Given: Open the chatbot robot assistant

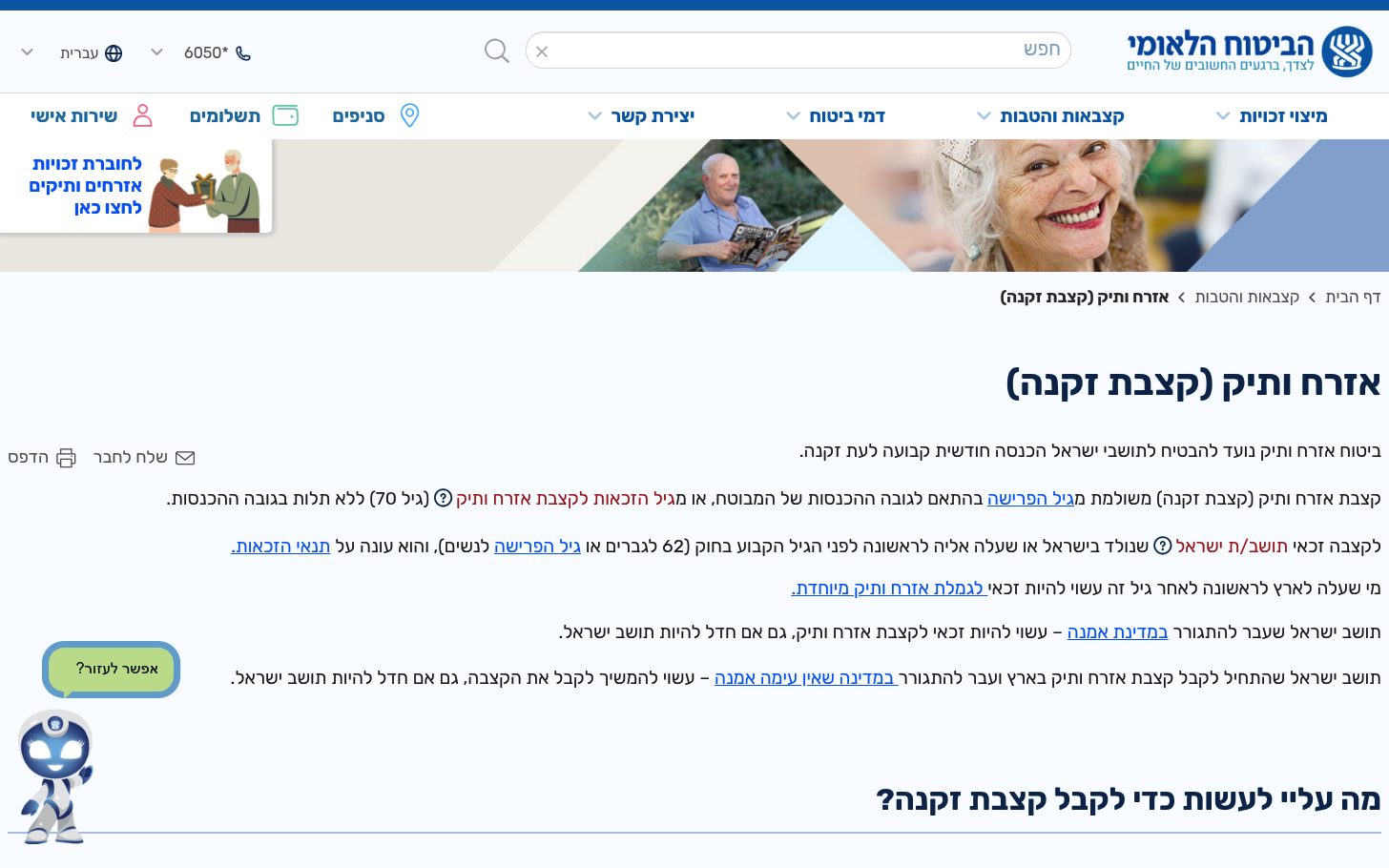Looking at the screenshot, I should pos(55,776).
